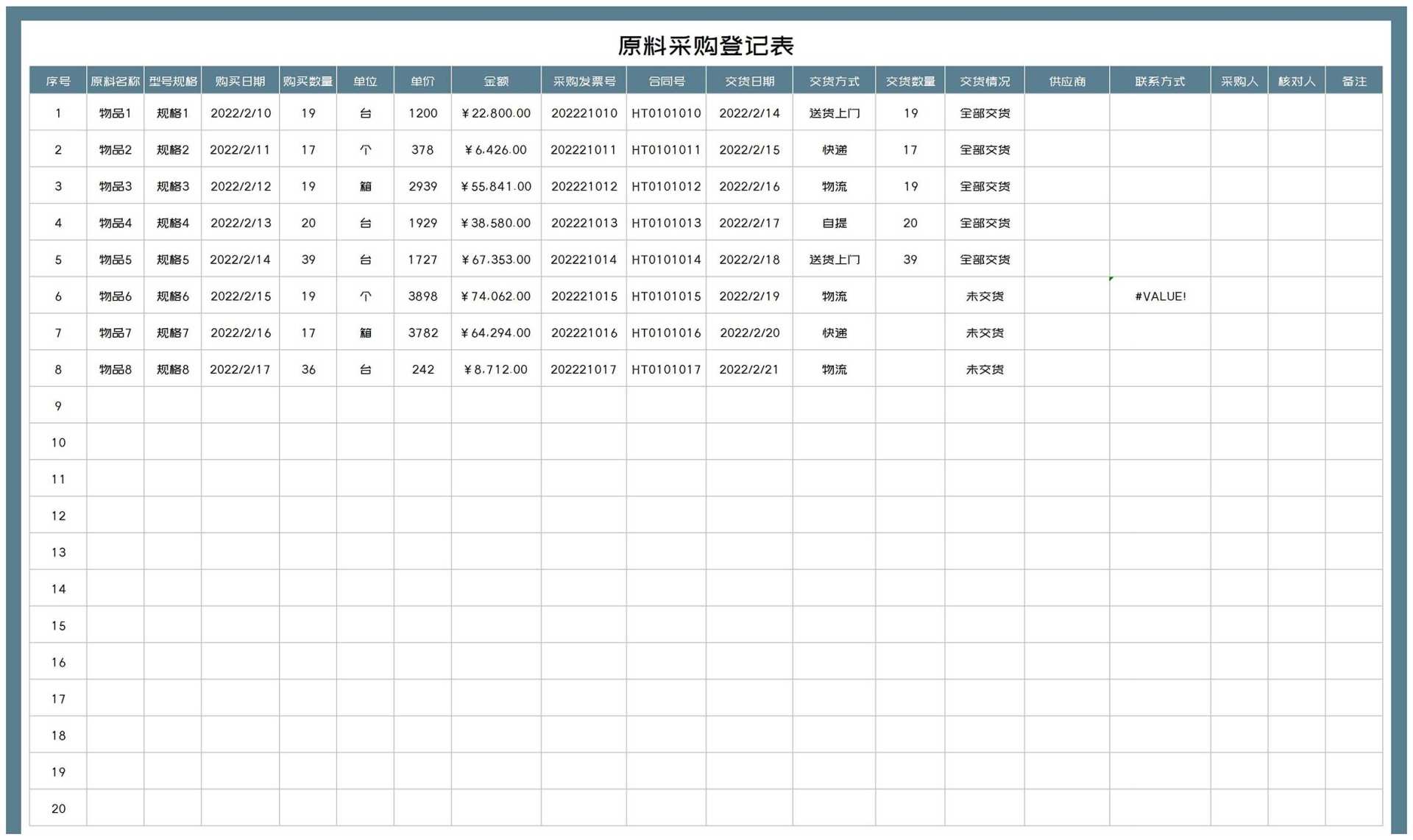Select the invoice number 202221013 cell
The width and height of the screenshot is (1413, 840).
tap(584, 223)
